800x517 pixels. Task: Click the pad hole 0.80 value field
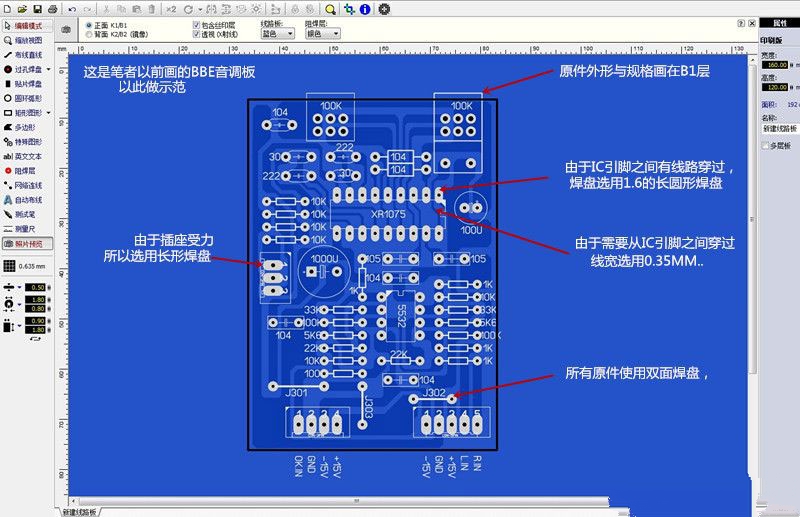pos(36,308)
